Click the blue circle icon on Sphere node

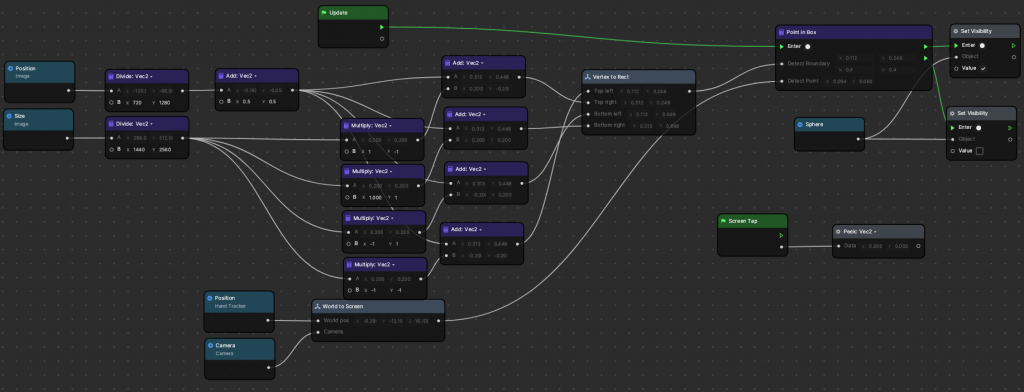click(801, 124)
